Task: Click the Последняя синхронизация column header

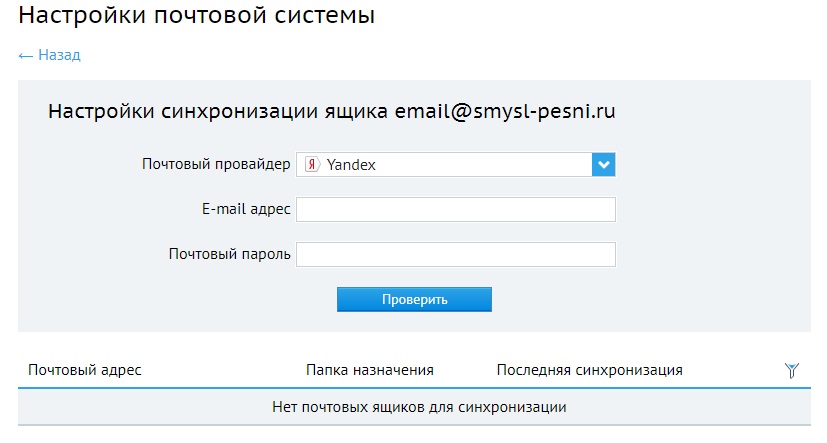Action: tap(590, 370)
